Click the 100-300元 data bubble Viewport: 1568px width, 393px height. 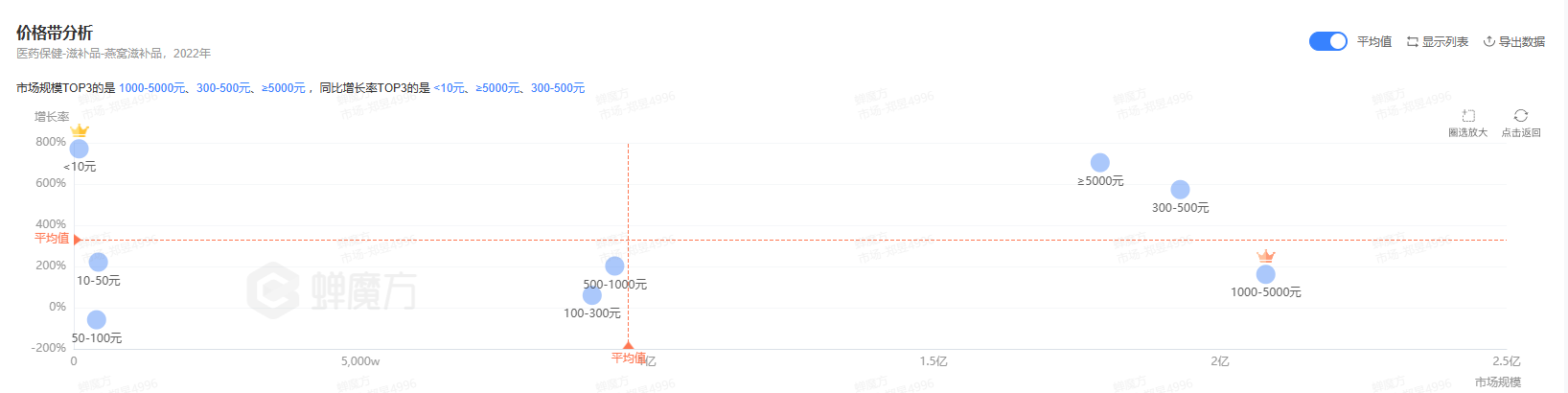click(592, 295)
